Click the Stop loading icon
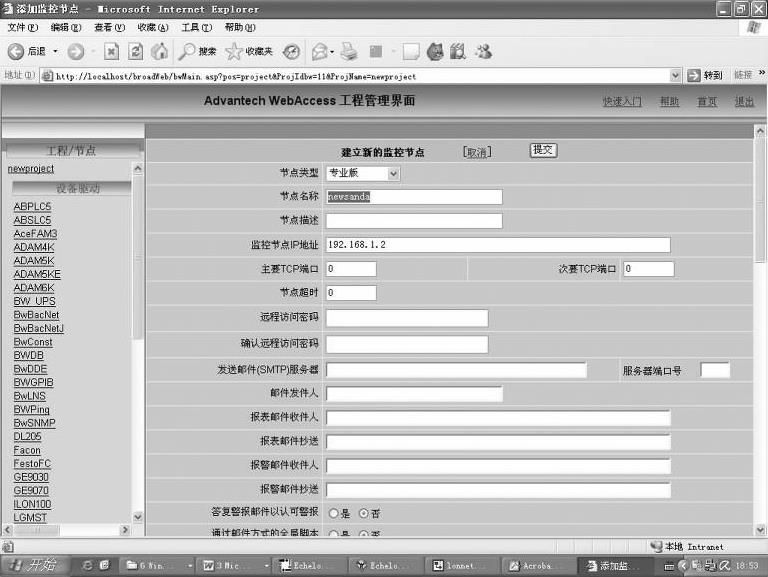This screenshot has width=768, height=577. pos(111,51)
